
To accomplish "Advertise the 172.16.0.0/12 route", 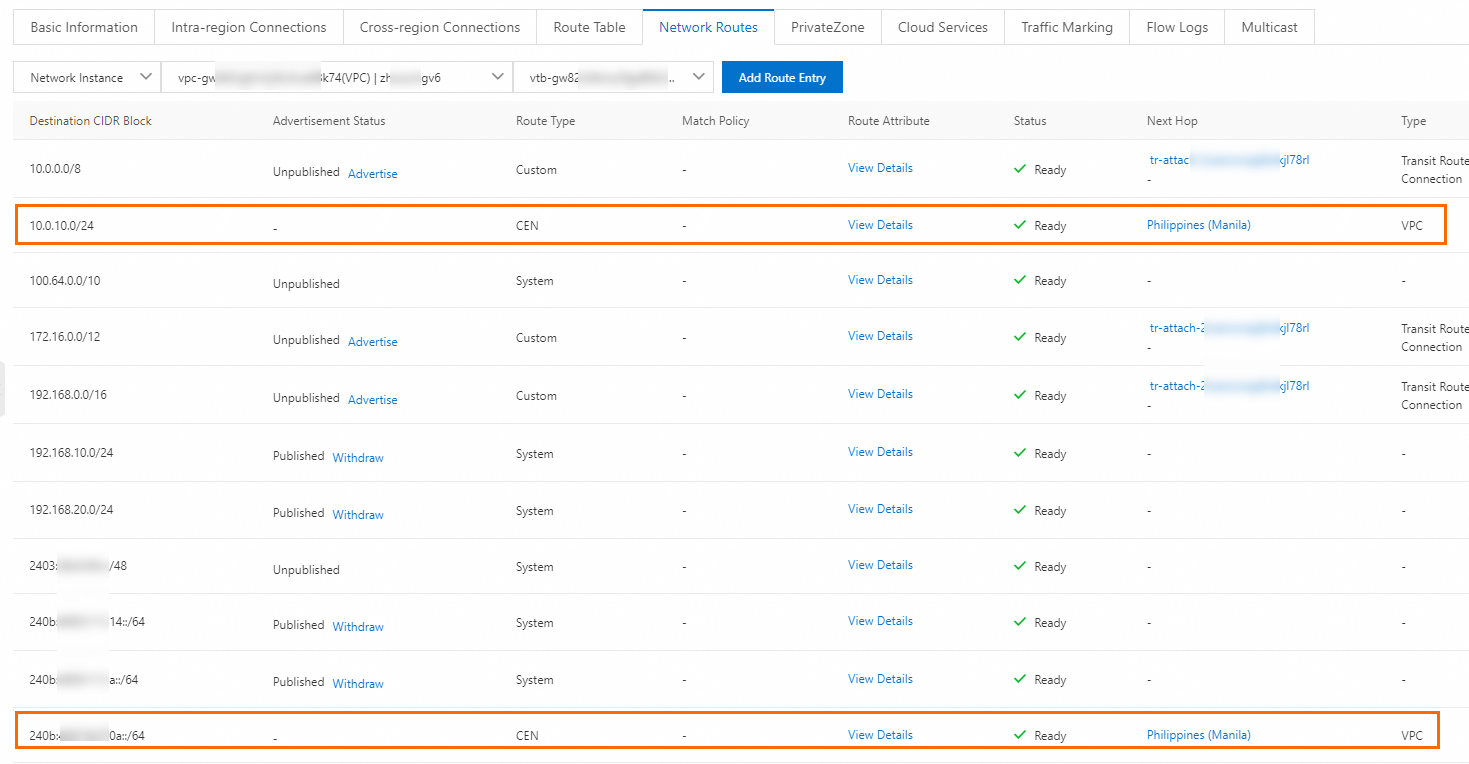I will coord(373,342).
